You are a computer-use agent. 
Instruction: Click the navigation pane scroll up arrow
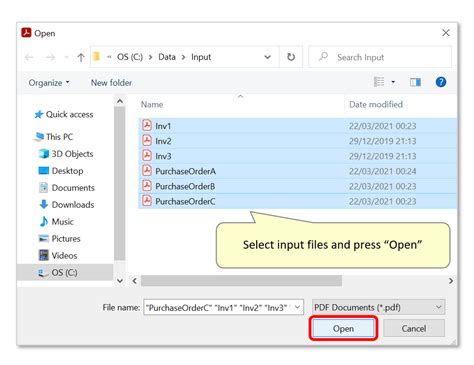(x=120, y=101)
